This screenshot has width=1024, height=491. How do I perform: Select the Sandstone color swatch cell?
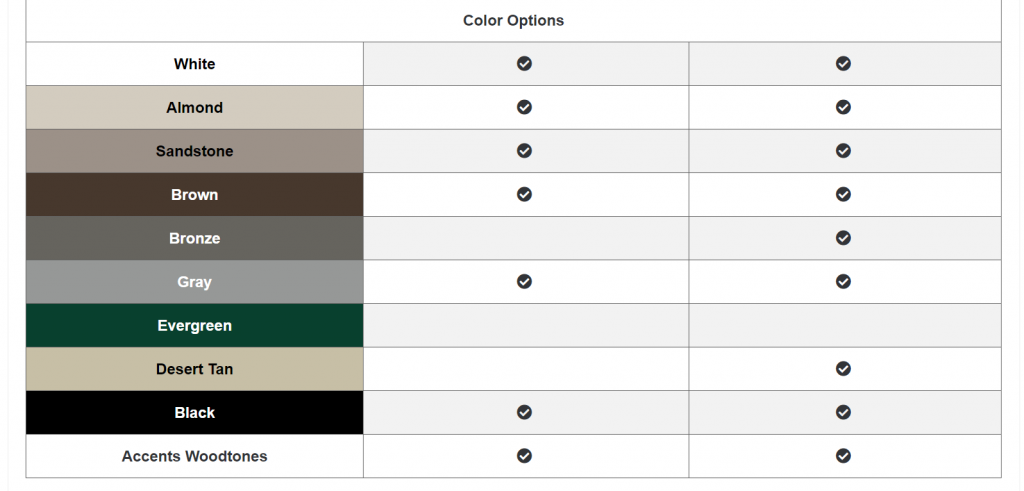(195, 151)
